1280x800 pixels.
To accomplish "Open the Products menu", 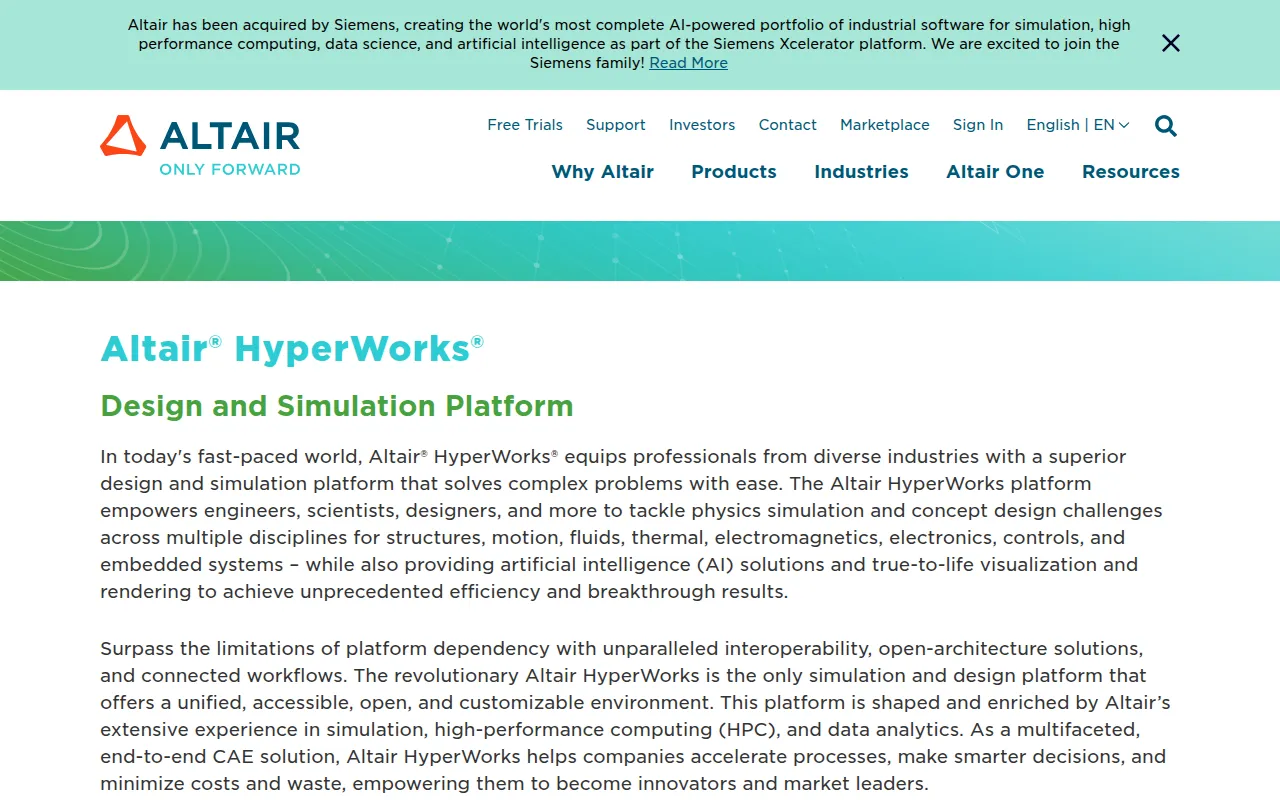I will (x=734, y=172).
